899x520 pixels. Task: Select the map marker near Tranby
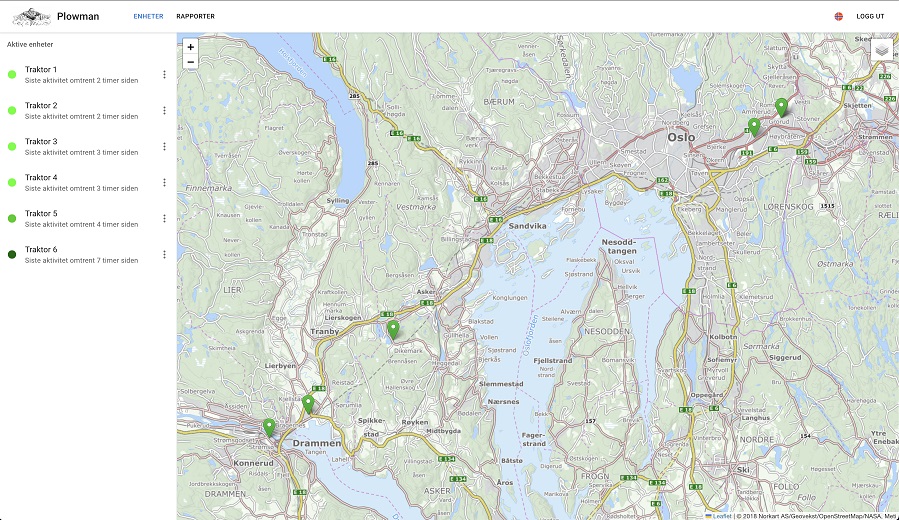coord(393,329)
